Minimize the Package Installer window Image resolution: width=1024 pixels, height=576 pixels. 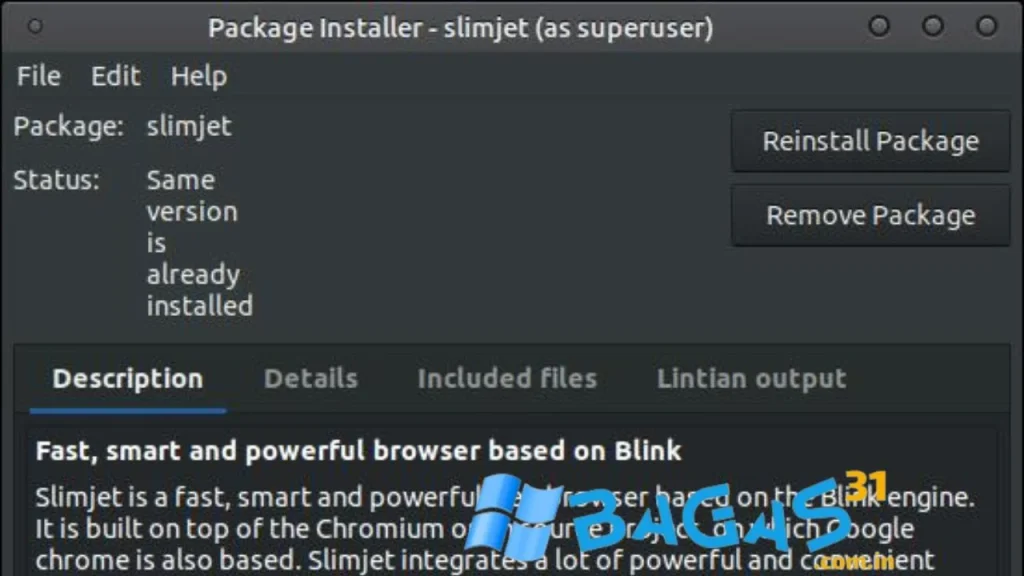(879, 27)
